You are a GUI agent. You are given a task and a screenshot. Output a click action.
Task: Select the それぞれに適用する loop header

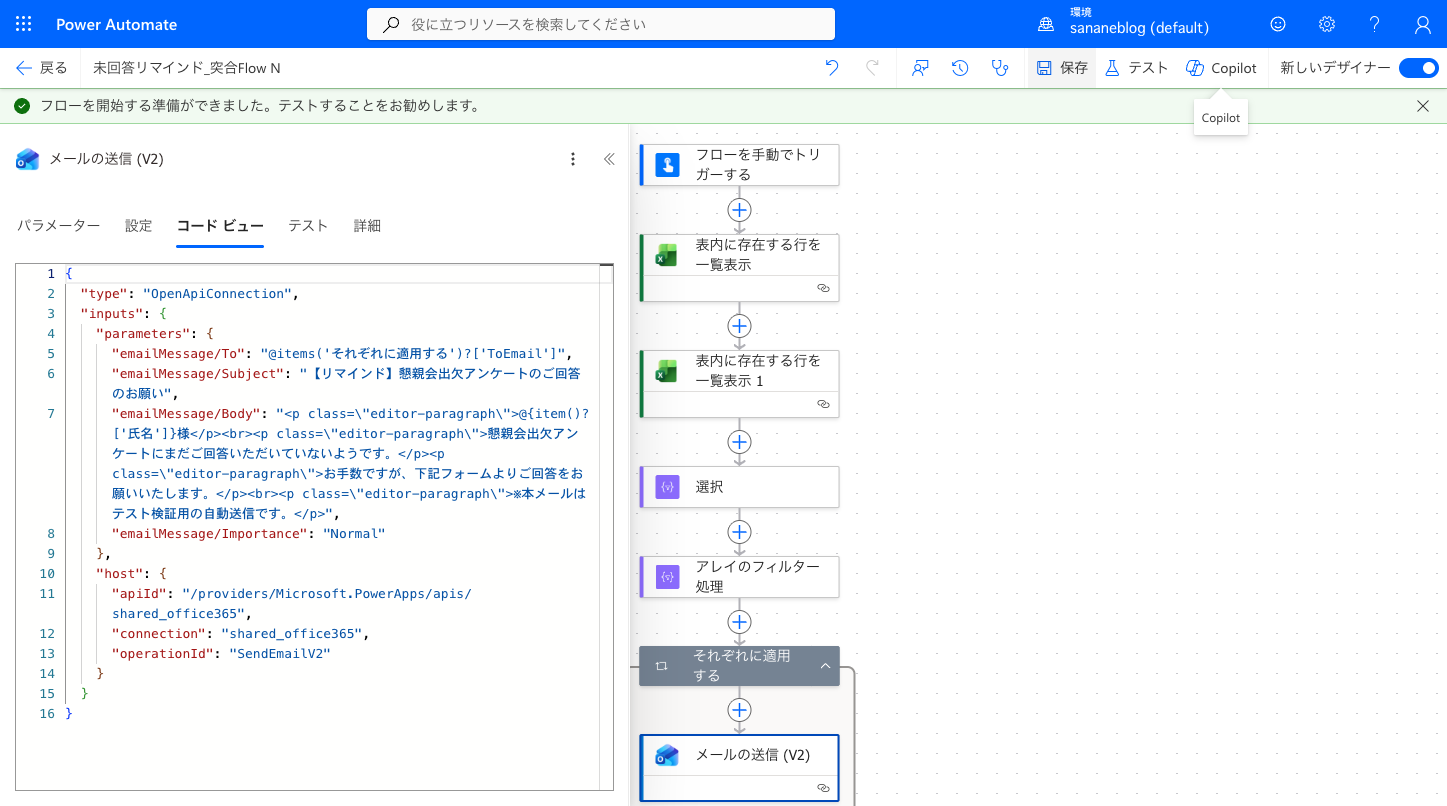click(x=739, y=666)
